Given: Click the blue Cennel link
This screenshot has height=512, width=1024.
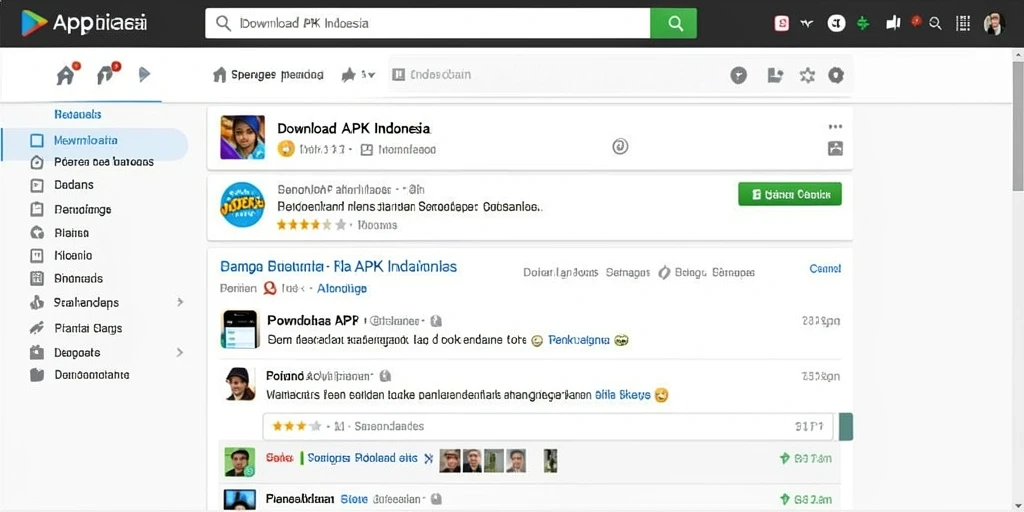Looking at the screenshot, I should (825, 268).
